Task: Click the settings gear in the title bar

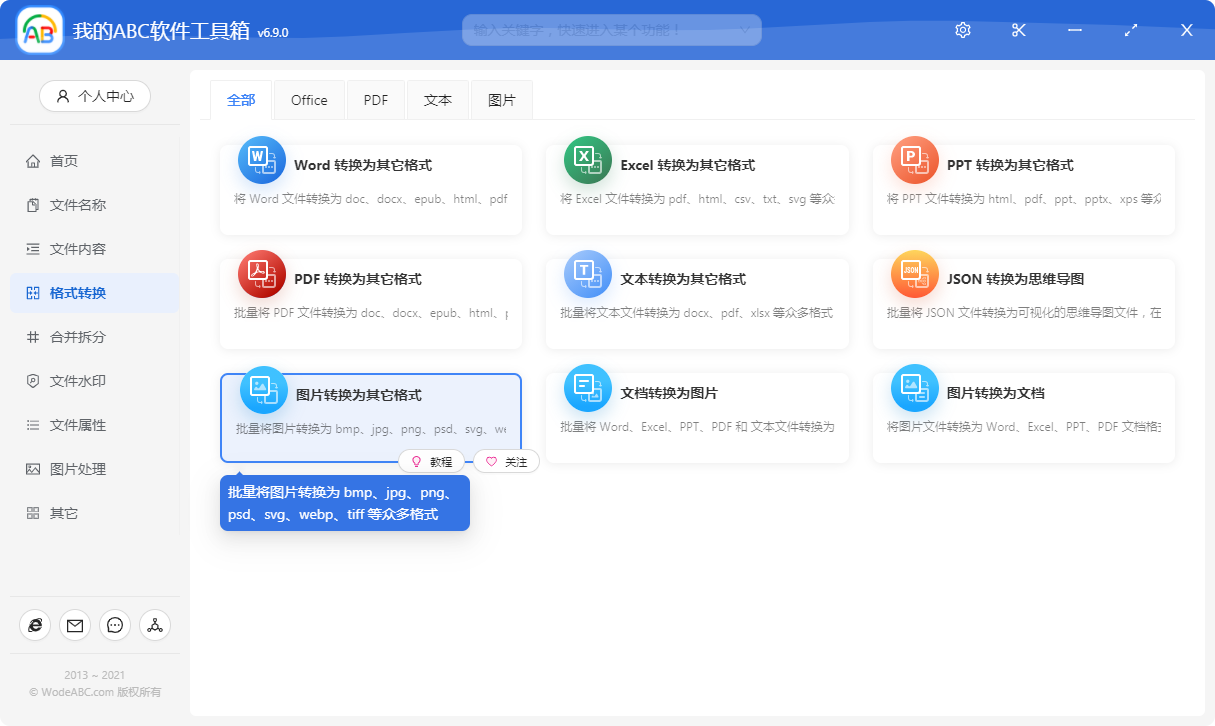Action: coord(962,30)
